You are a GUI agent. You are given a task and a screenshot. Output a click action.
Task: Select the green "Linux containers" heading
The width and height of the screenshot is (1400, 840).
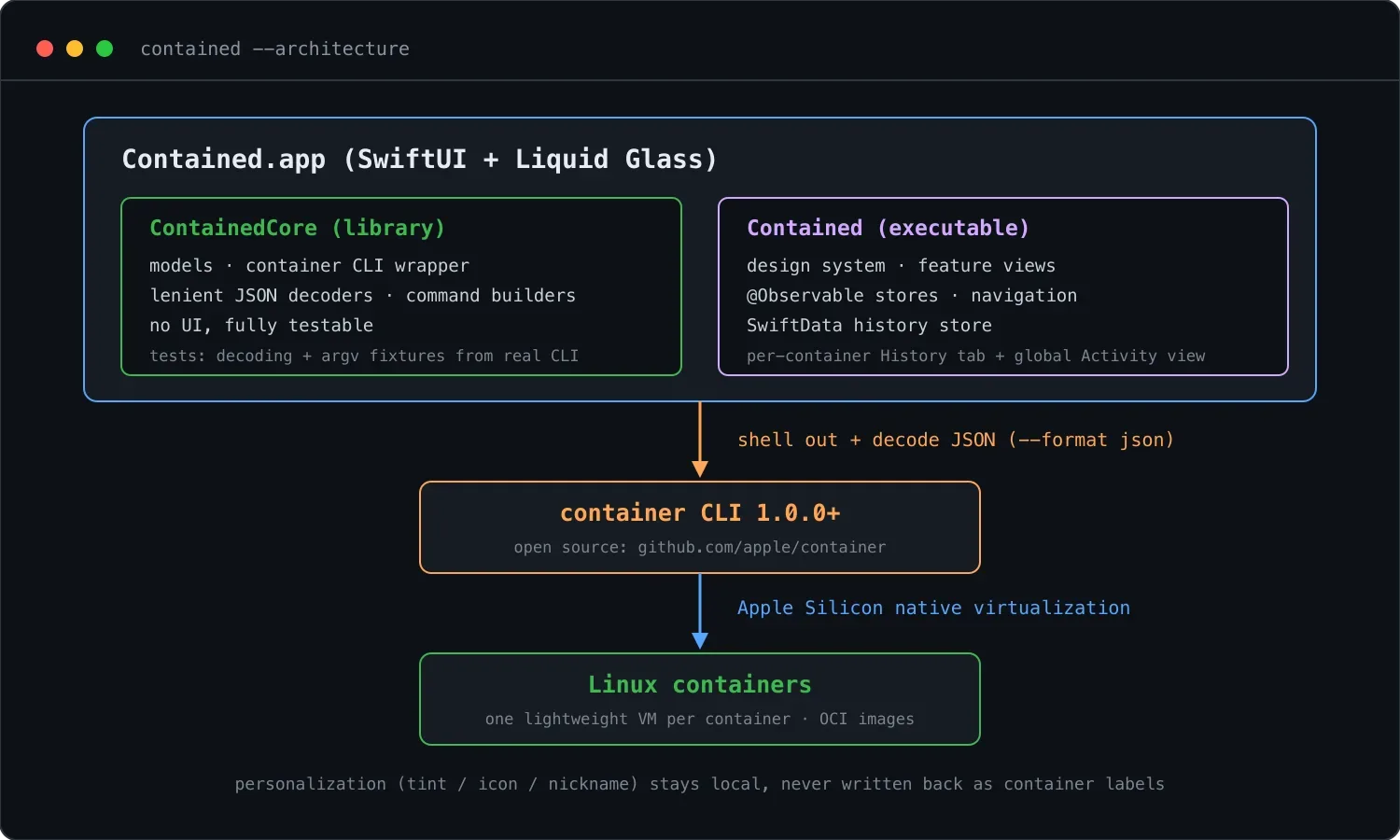[x=700, y=684]
